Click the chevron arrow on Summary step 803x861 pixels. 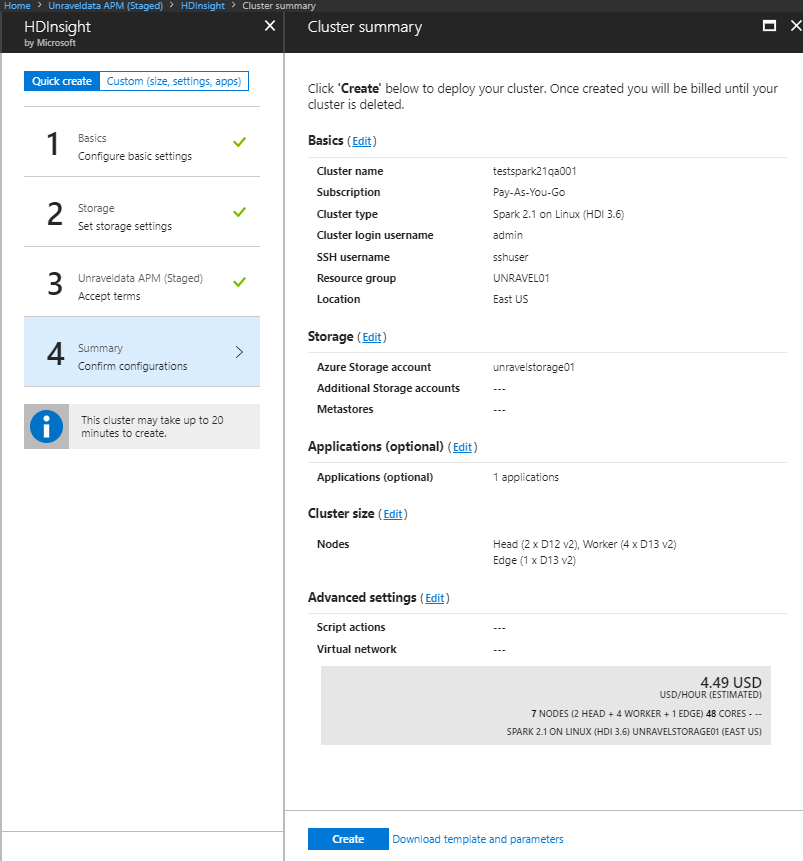click(239, 352)
